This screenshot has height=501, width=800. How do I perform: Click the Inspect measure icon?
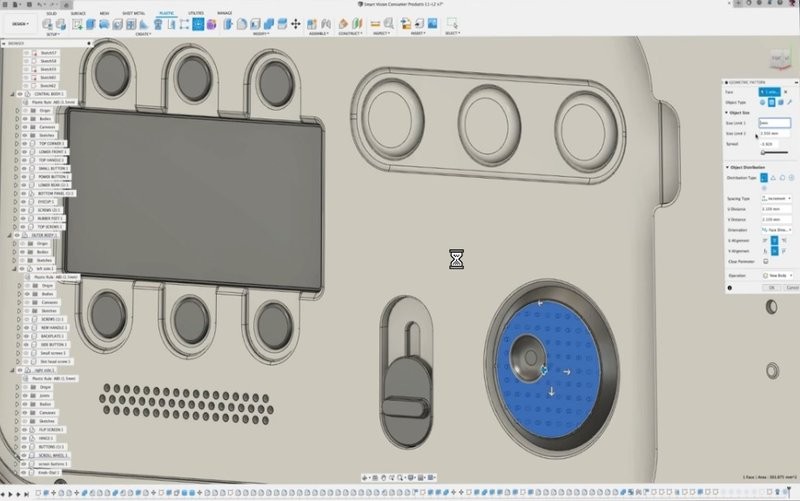click(375, 23)
